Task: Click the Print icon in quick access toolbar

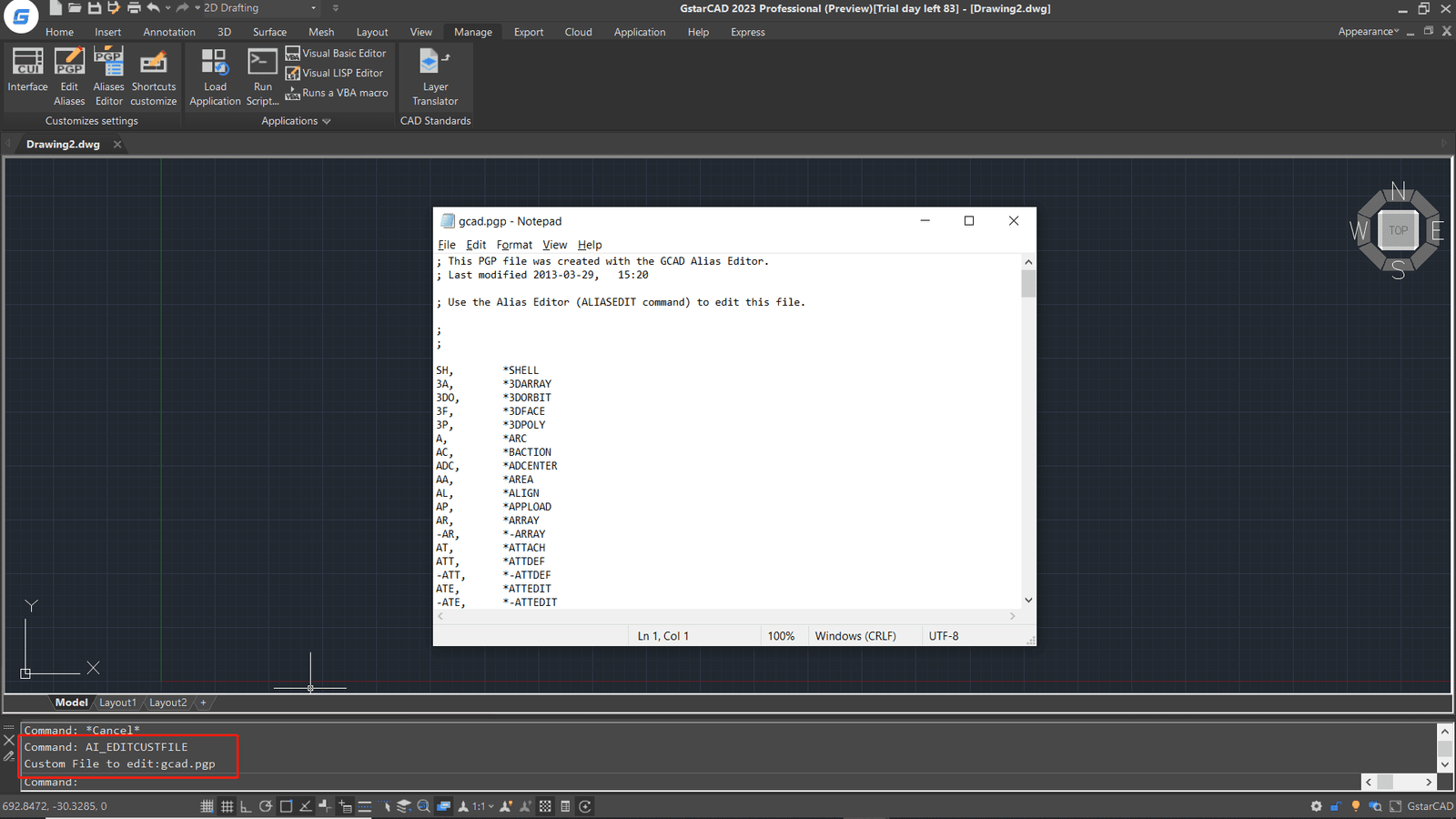Action: tap(134, 8)
